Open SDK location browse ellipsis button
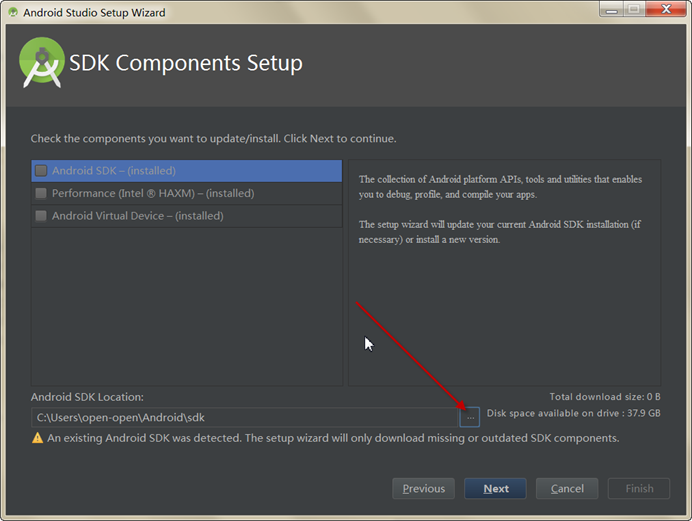Image resolution: width=692 pixels, height=521 pixels. coord(470,417)
